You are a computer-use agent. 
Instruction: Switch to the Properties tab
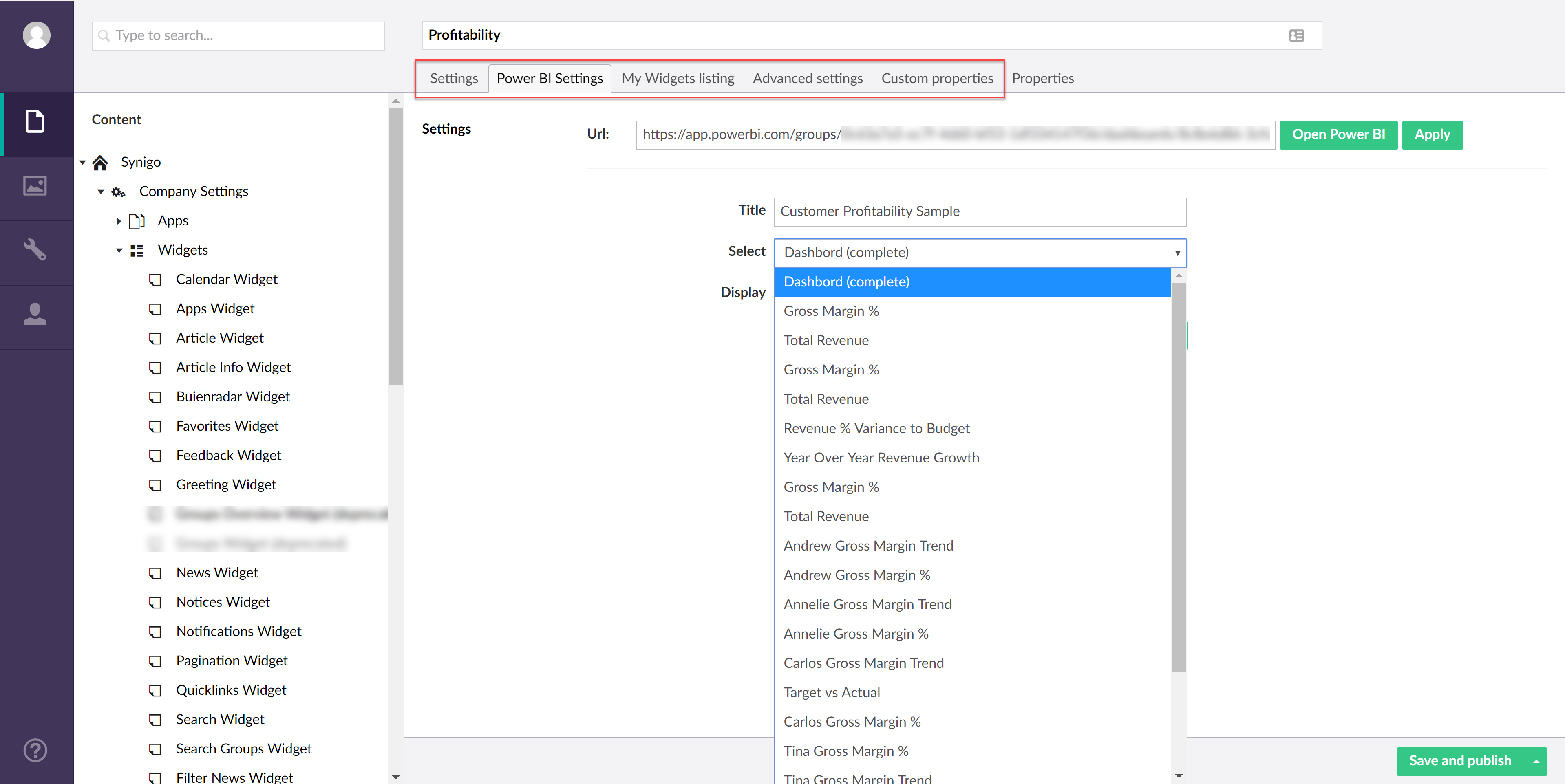point(1042,78)
